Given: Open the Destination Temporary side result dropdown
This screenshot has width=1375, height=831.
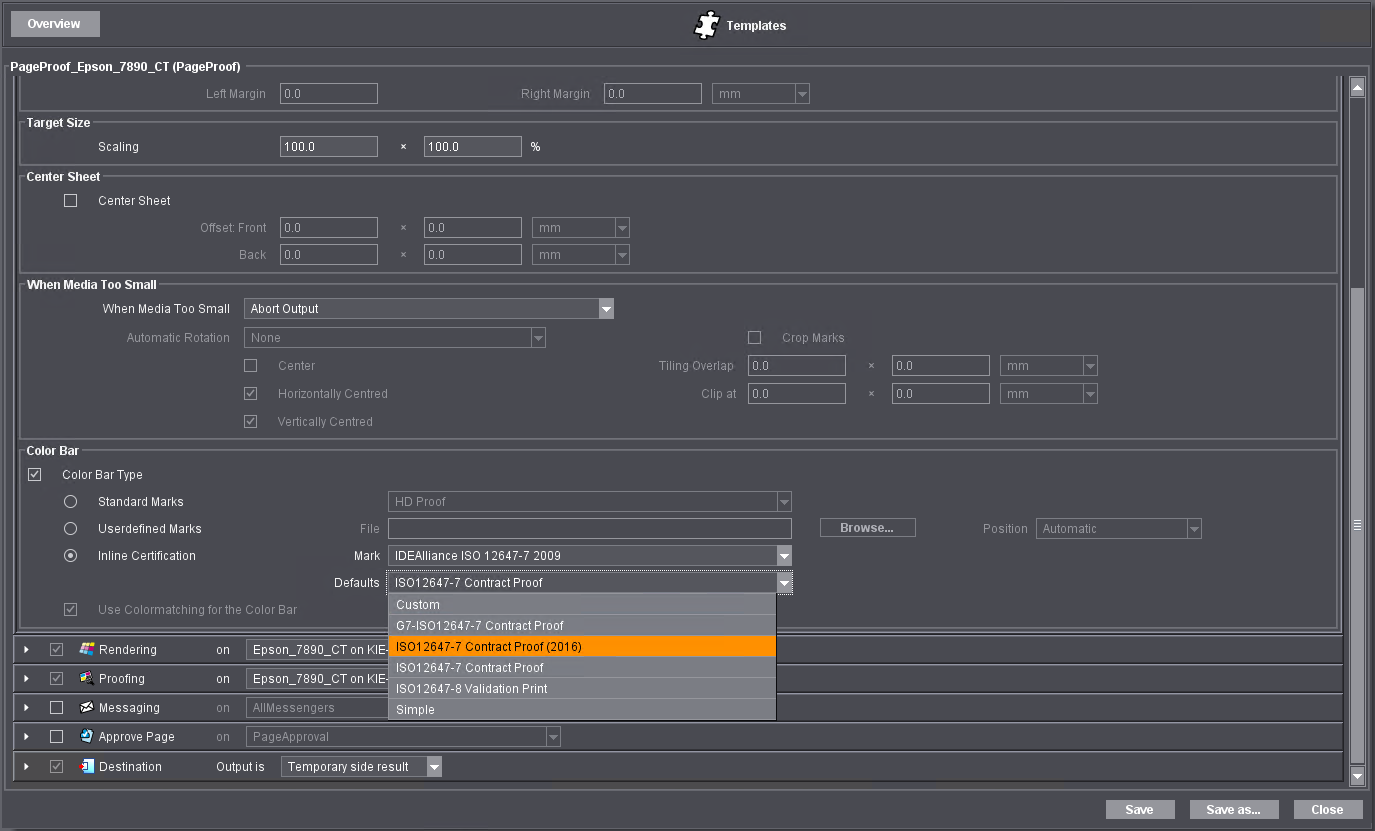Looking at the screenshot, I should (361, 766).
